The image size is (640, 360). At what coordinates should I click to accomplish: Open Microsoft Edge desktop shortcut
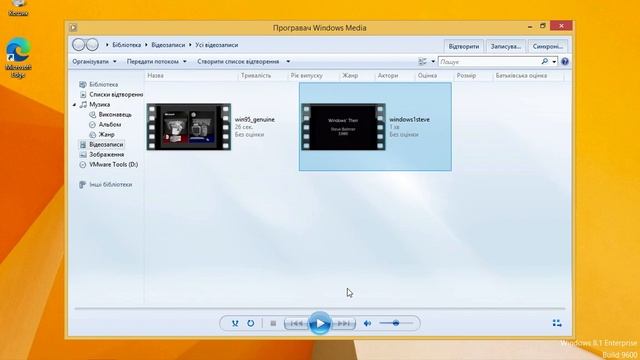point(18,58)
